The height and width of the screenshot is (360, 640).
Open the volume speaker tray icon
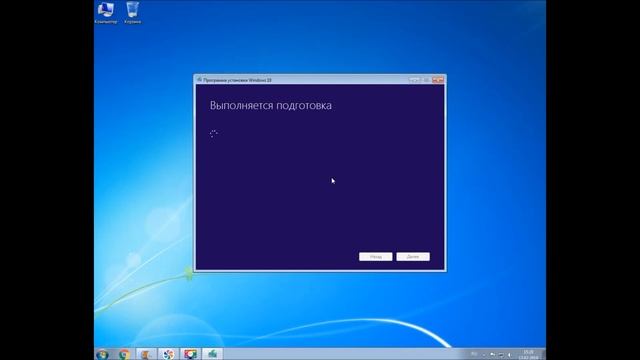point(509,355)
